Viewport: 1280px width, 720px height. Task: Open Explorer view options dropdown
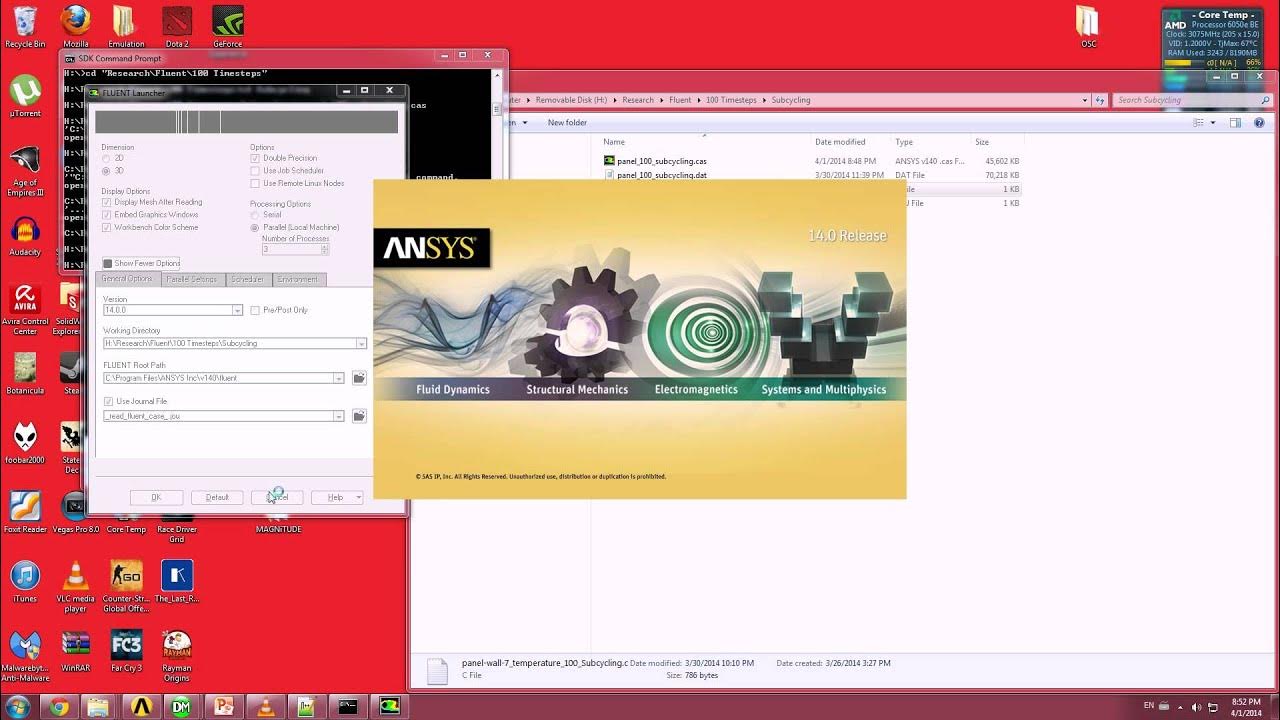pyautogui.click(x=1213, y=122)
